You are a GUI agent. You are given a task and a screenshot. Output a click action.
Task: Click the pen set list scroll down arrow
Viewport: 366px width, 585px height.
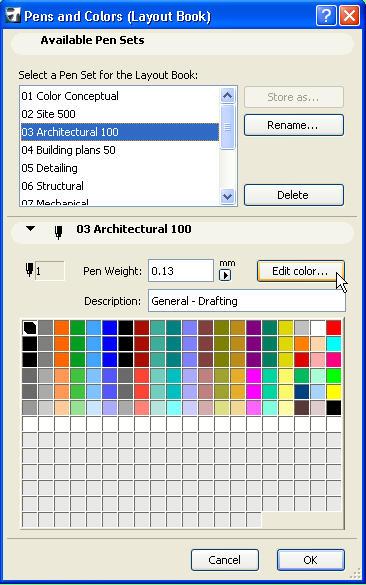click(x=228, y=196)
